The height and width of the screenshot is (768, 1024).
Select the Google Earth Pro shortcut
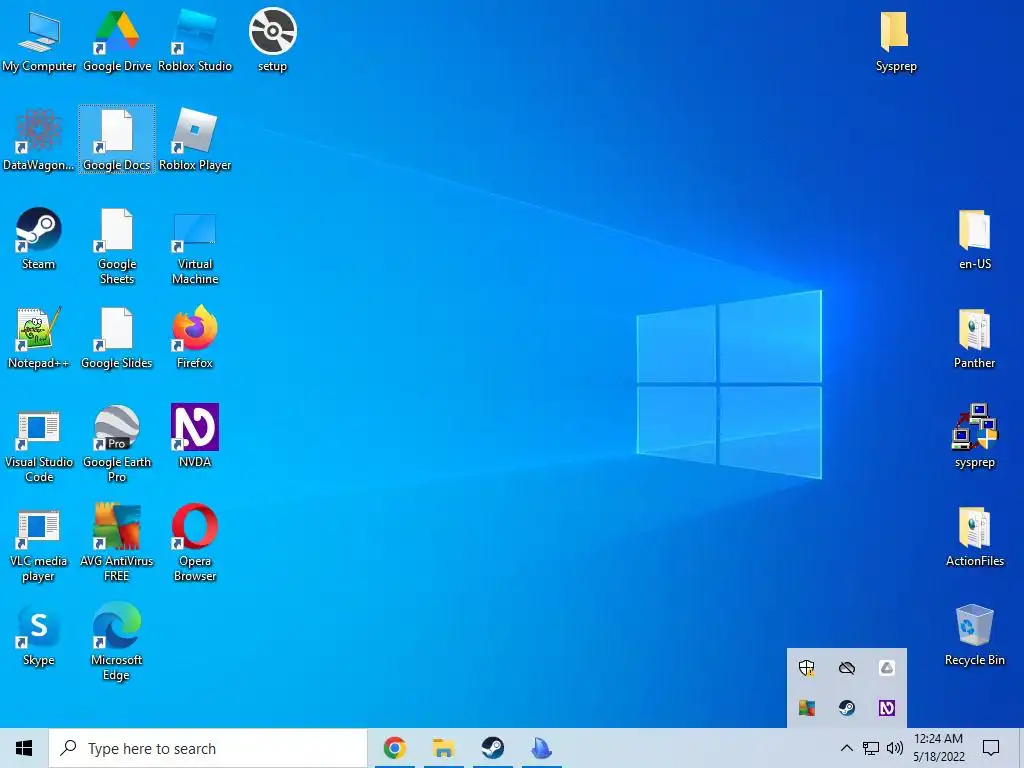117,445
